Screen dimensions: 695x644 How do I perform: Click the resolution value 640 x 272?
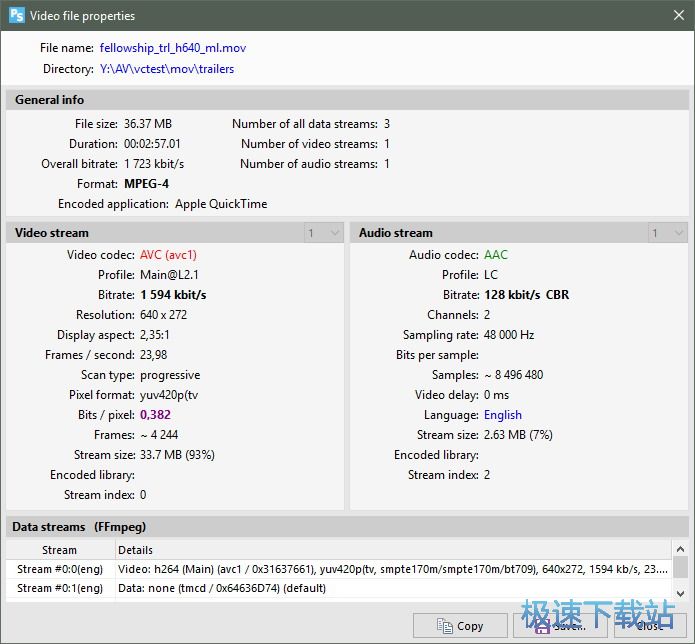[x=164, y=315]
